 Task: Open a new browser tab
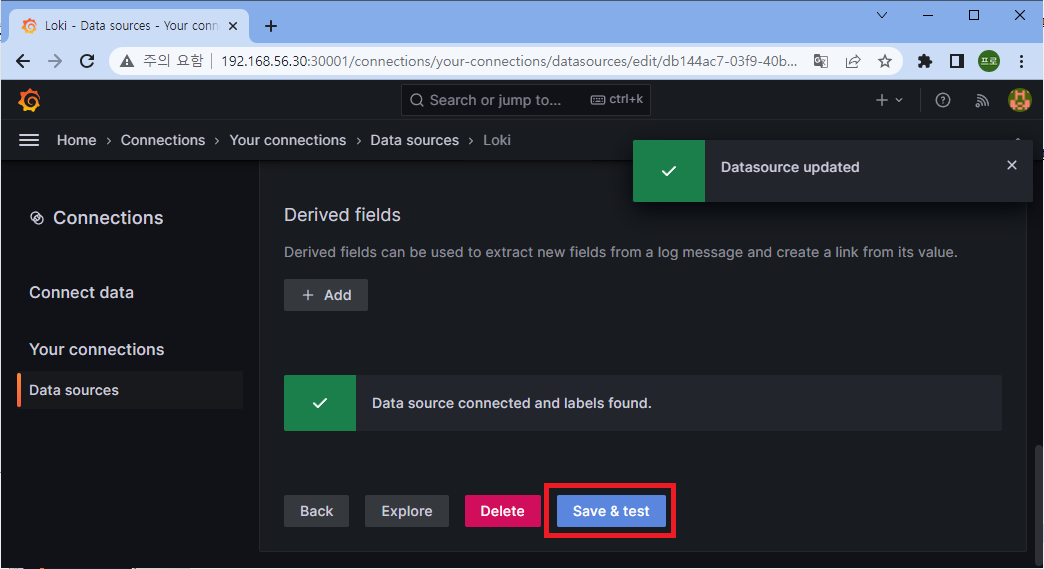click(x=270, y=26)
